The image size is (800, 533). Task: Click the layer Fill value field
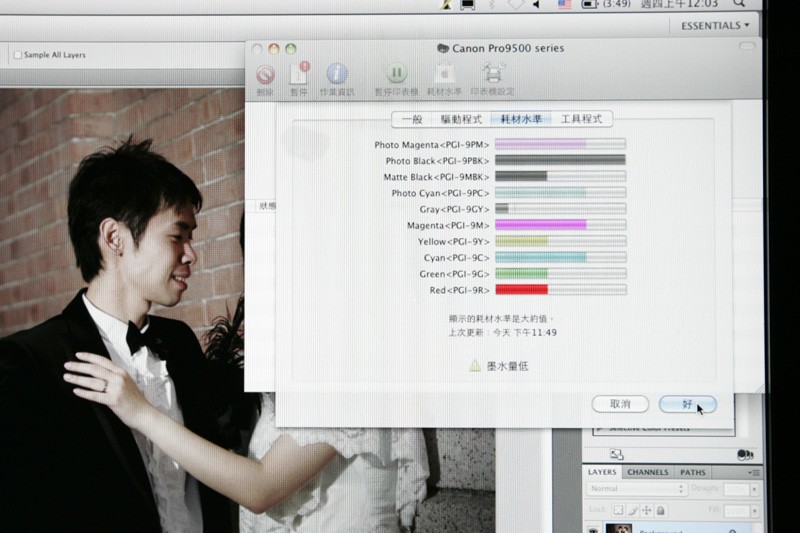tap(736, 511)
